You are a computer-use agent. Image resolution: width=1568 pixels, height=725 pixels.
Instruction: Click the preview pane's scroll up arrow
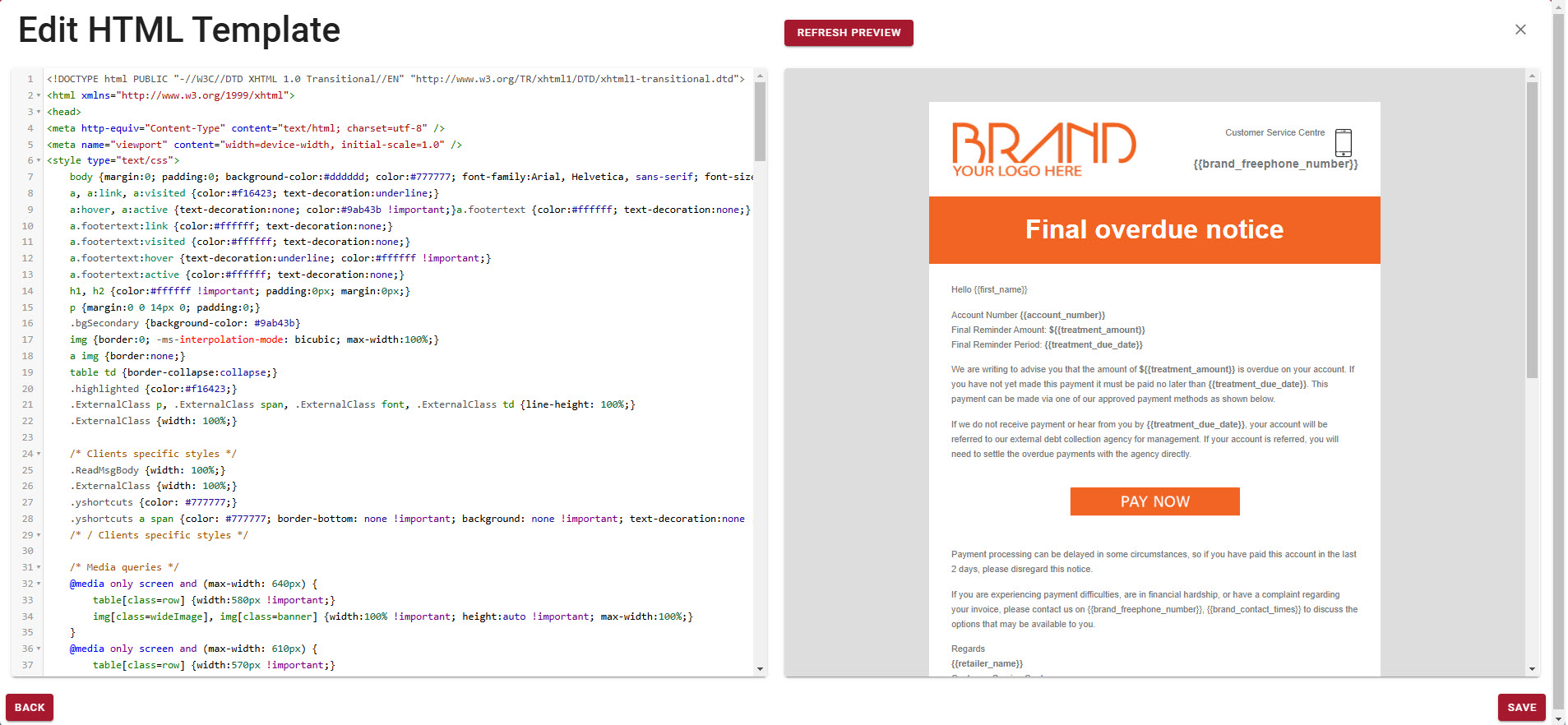point(1531,76)
